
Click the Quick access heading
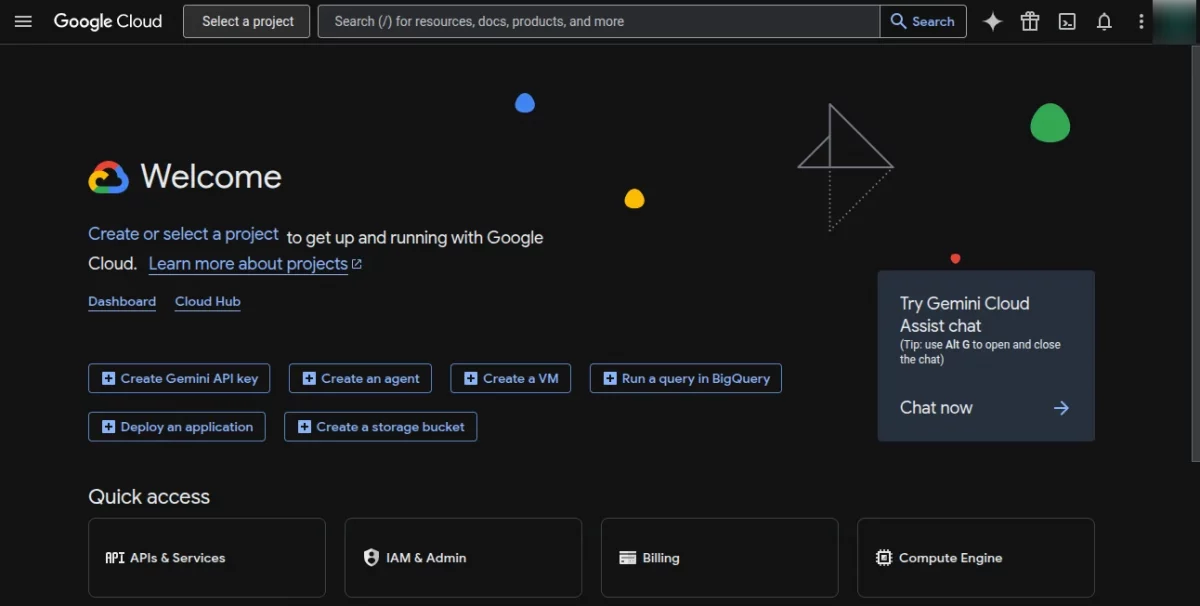[149, 497]
